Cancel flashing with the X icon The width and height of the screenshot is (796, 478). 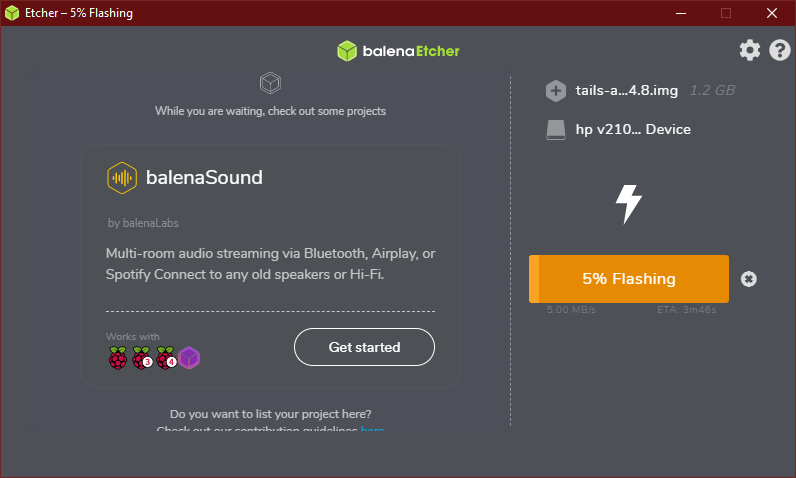click(749, 279)
